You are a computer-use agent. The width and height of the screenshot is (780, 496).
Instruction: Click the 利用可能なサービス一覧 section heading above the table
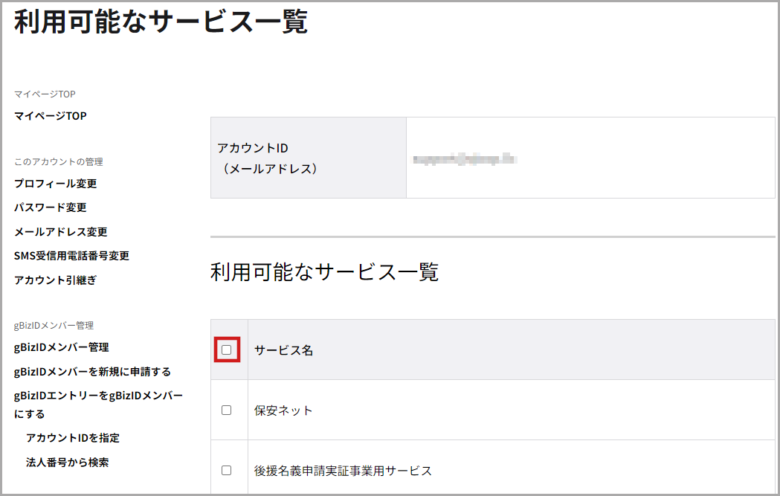point(324,272)
